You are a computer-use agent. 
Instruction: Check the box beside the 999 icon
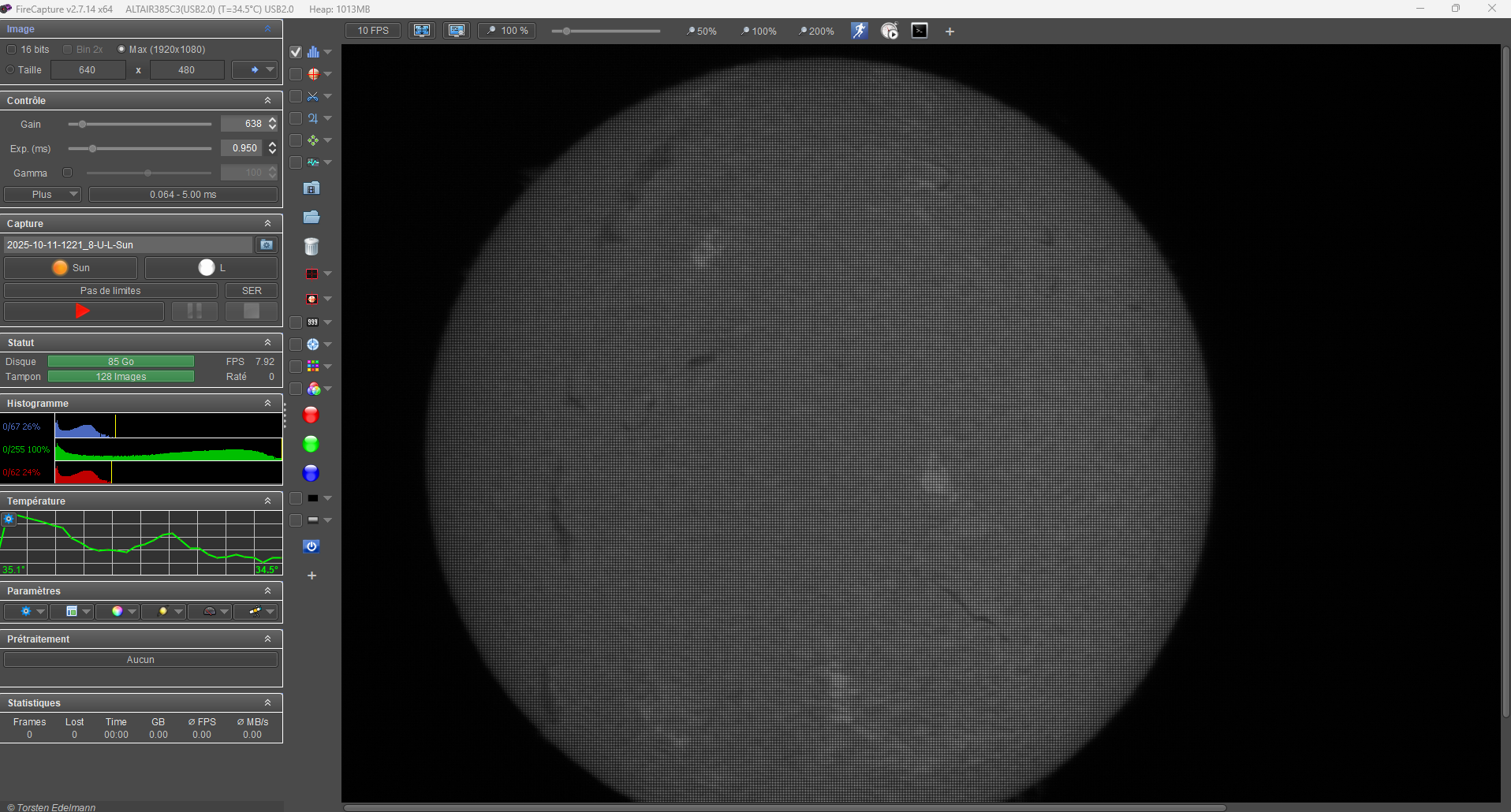click(296, 322)
